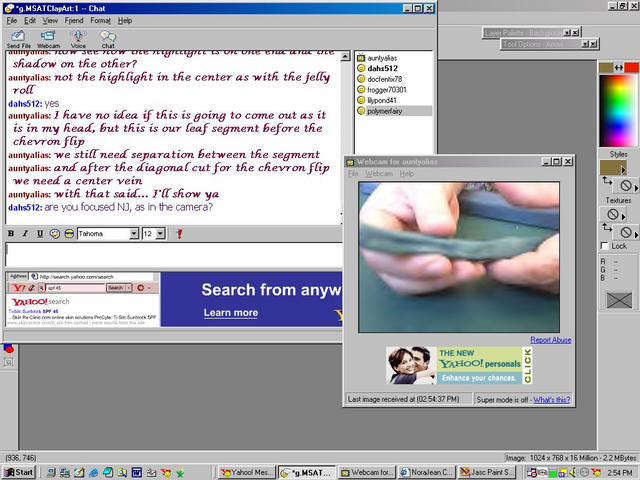Click the clock showing 2:54 PM

(620, 473)
